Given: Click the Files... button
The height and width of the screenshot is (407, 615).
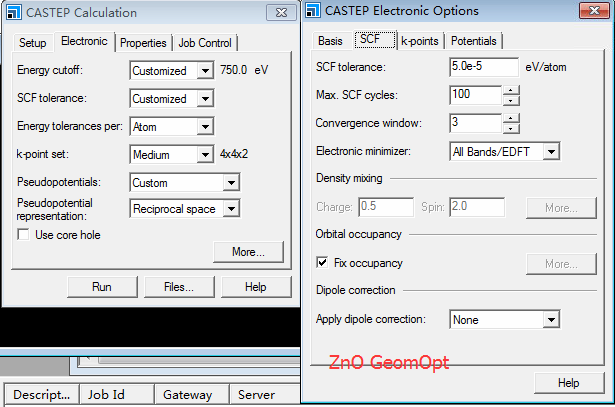Looking at the screenshot, I should point(179,287).
